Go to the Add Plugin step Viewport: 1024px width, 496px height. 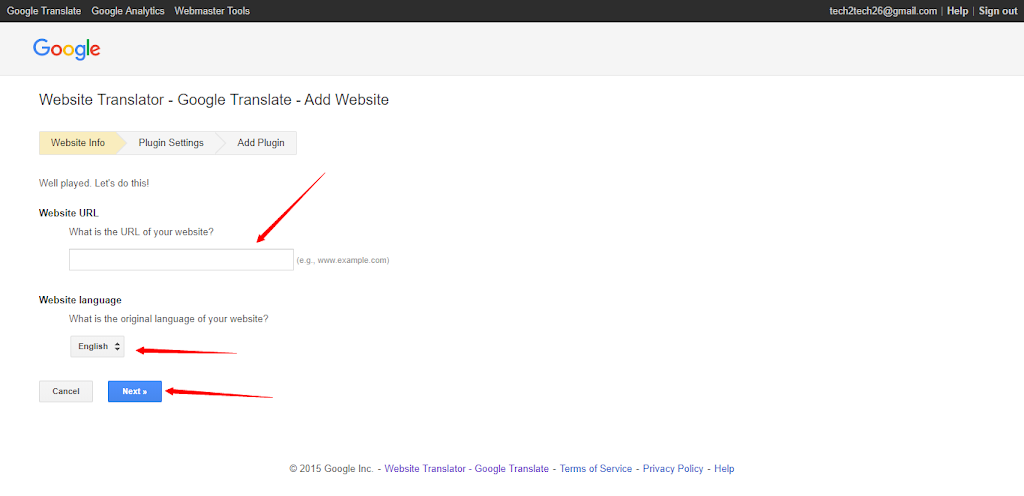[260, 143]
